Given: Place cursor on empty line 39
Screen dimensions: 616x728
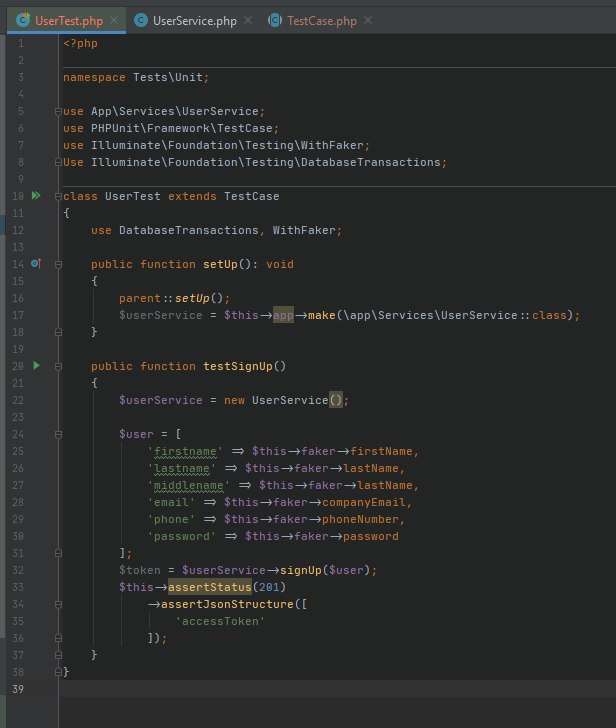Looking at the screenshot, I should pos(337,689).
